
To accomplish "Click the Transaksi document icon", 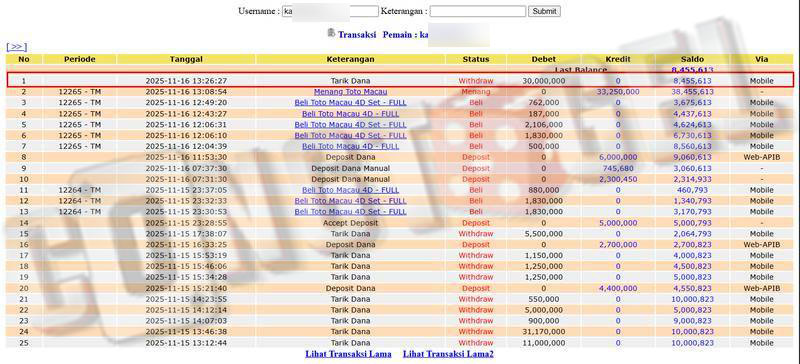I will 331,33.
